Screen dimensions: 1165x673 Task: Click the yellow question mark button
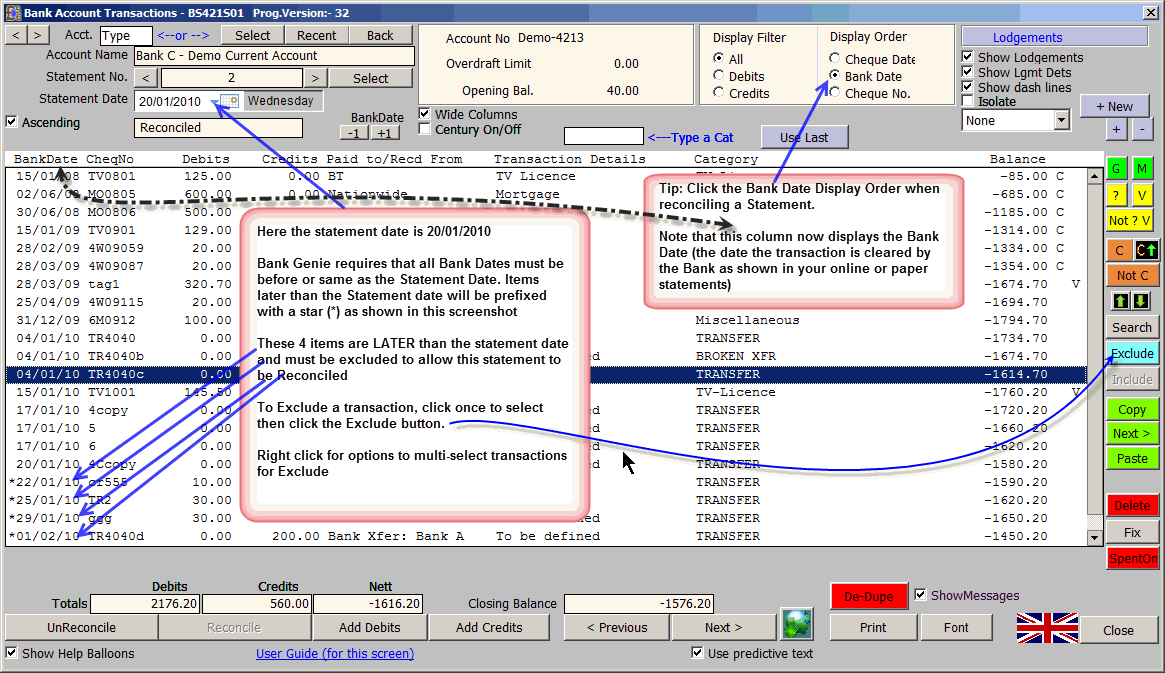click(1116, 195)
